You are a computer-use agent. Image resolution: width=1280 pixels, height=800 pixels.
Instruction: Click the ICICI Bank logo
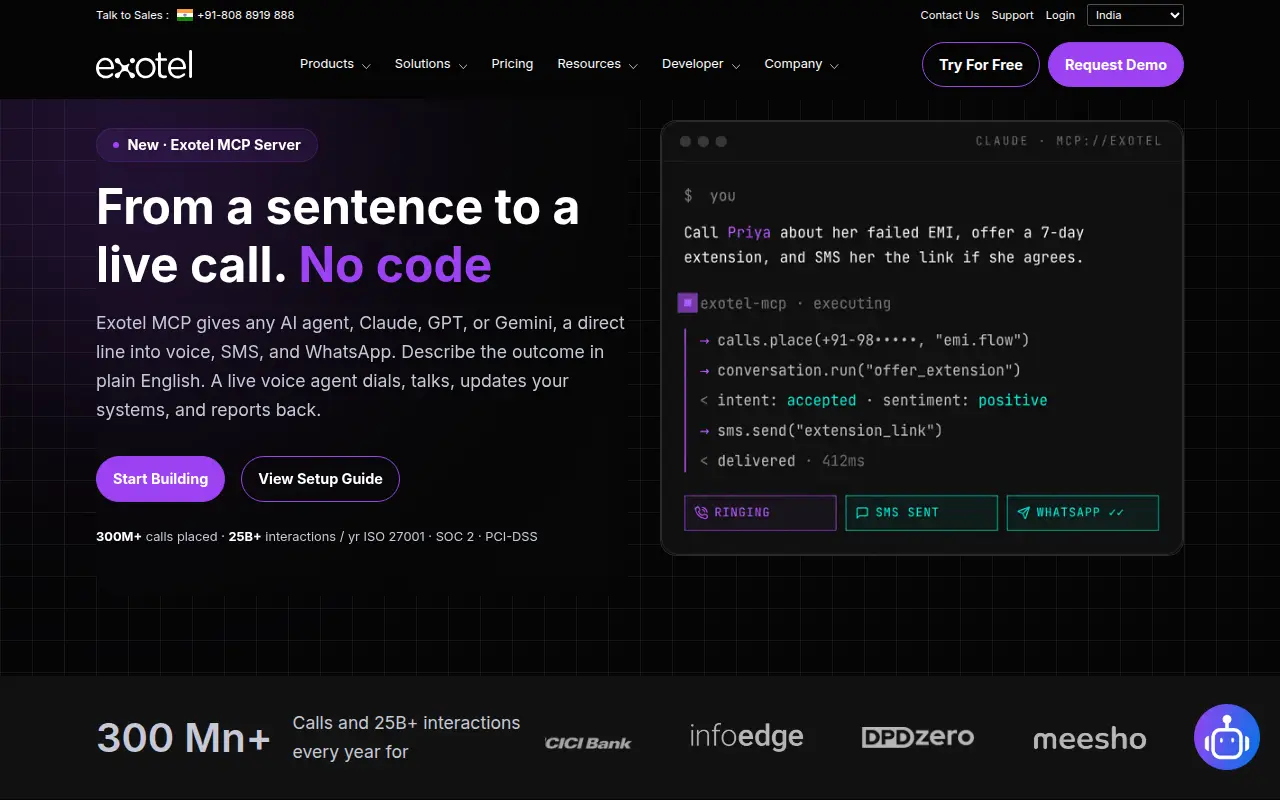click(x=588, y=743)
